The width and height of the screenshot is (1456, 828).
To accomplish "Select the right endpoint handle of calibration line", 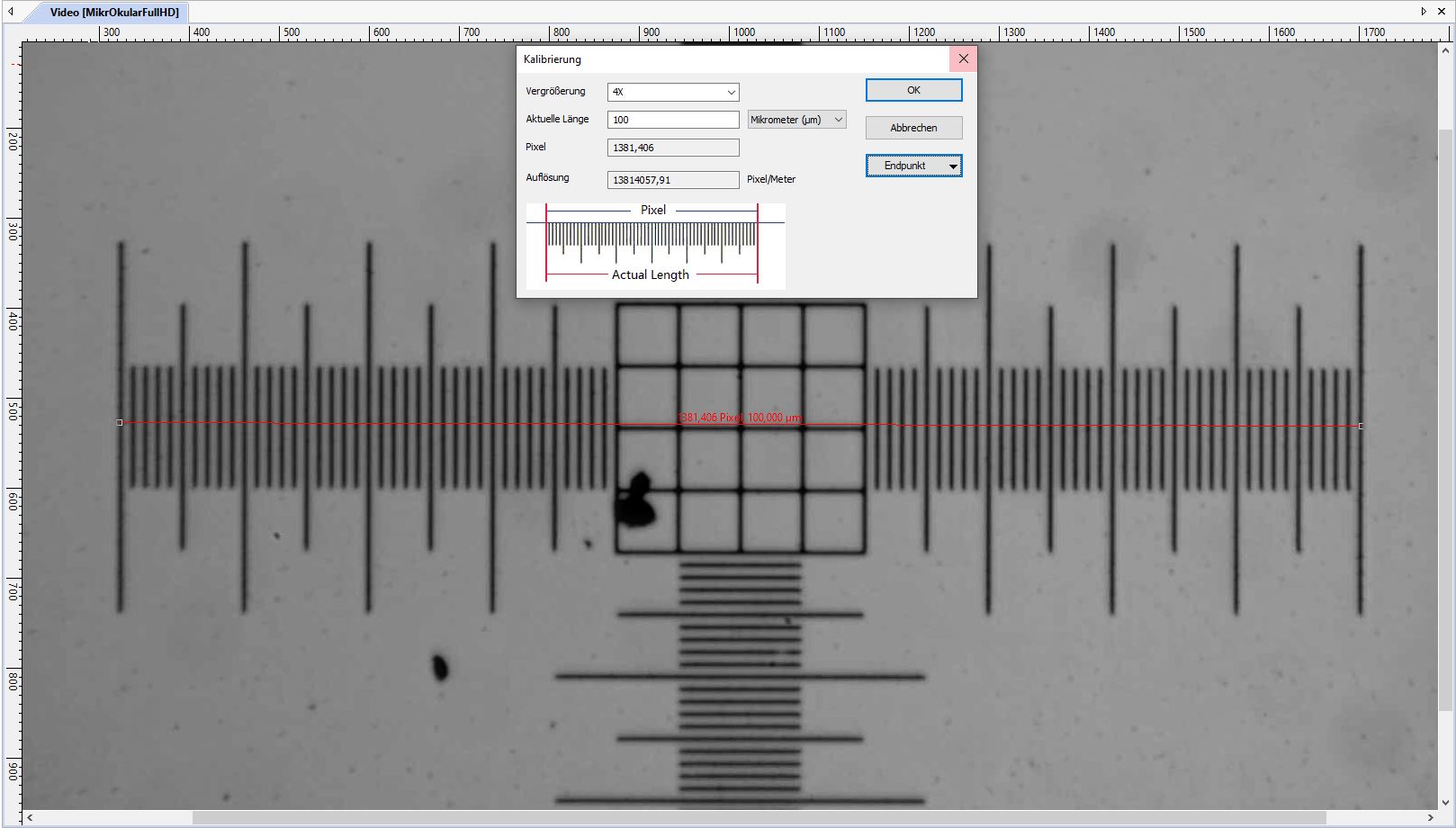I will (1361, 426).
